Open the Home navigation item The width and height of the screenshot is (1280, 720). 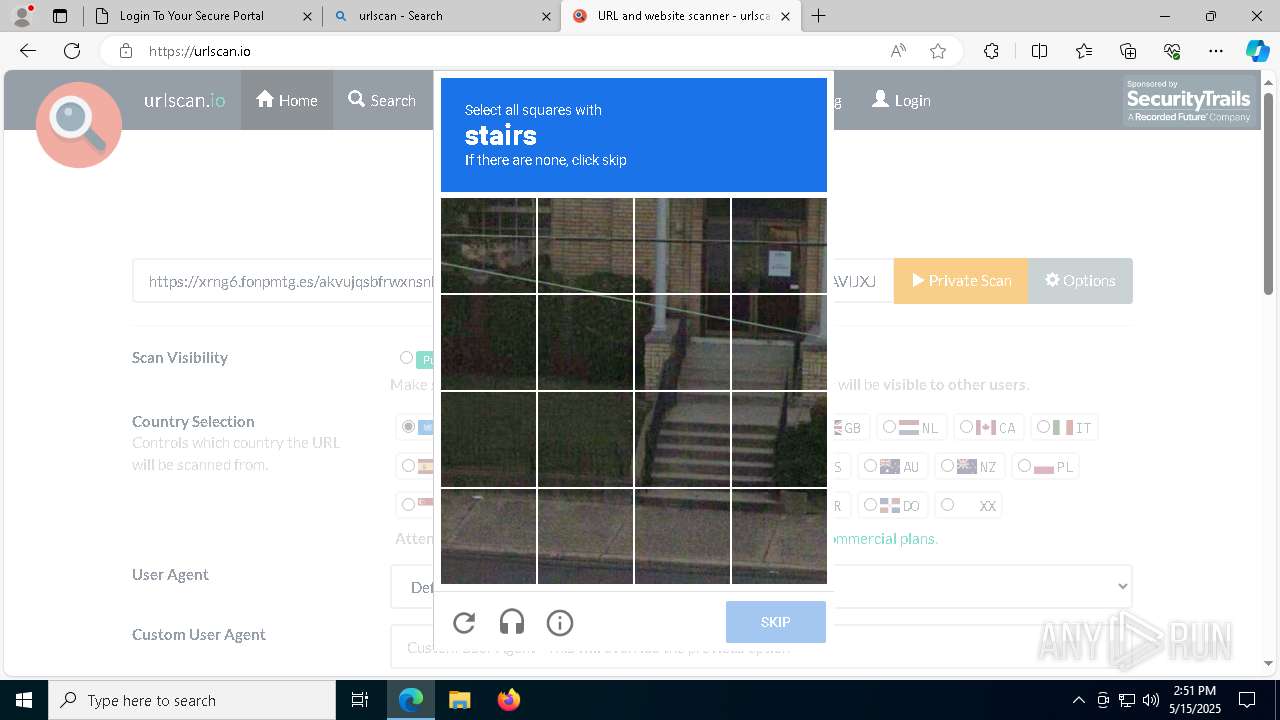click(x=287, y=100)
